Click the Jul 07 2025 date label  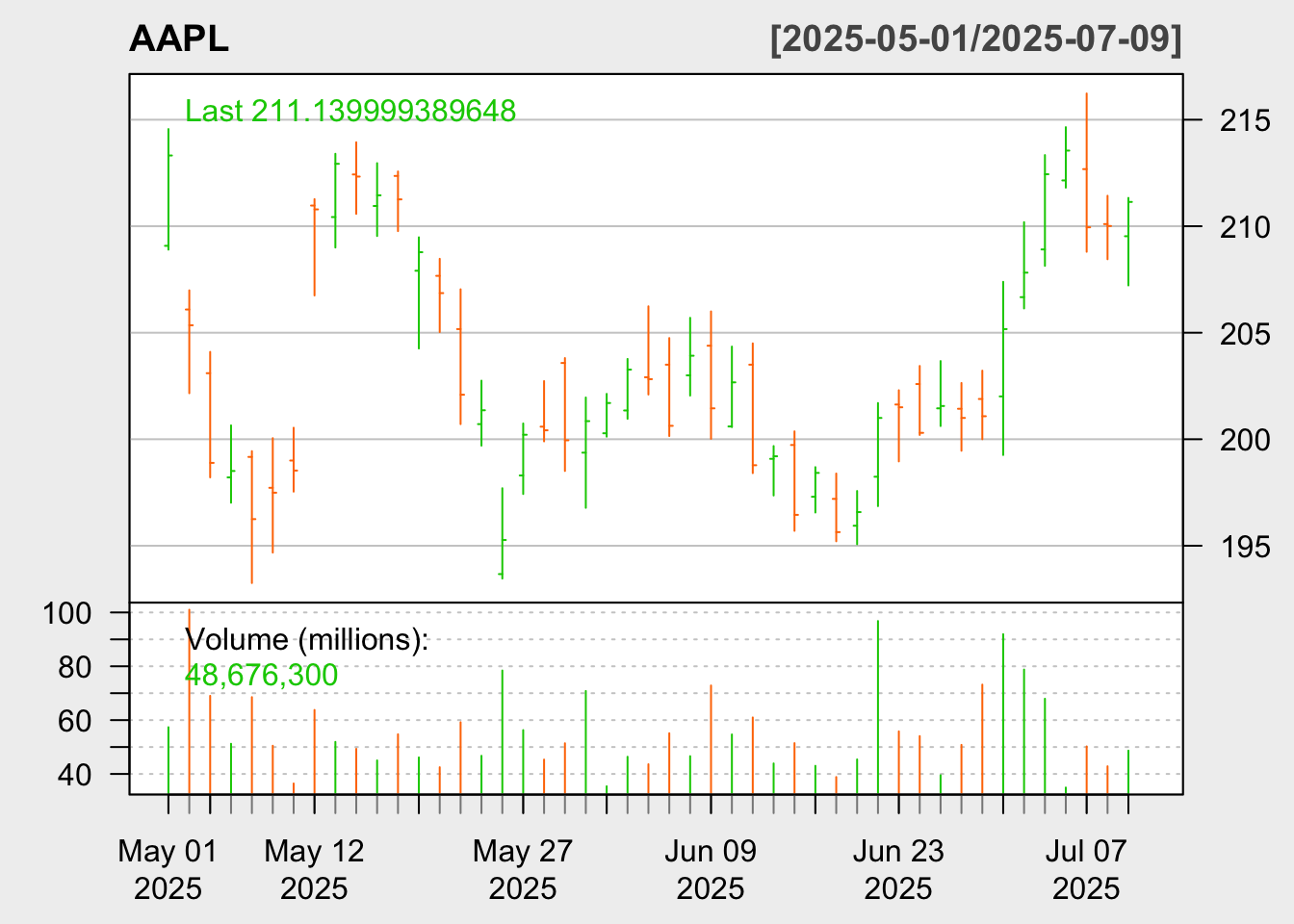[x=1086, y=869]
